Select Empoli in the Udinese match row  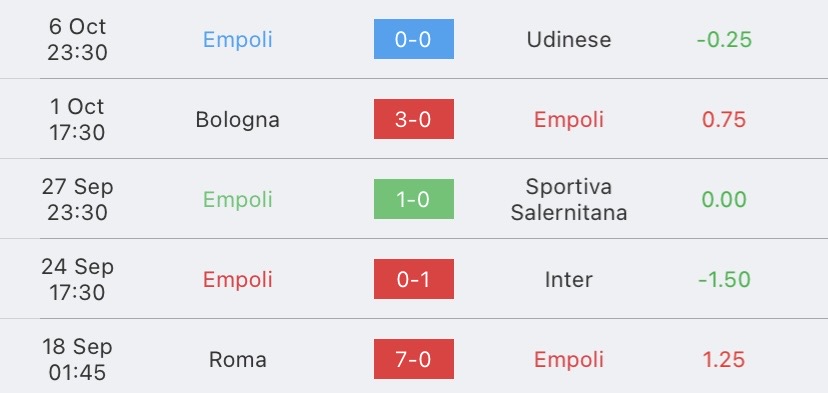(x=238, y=40)
